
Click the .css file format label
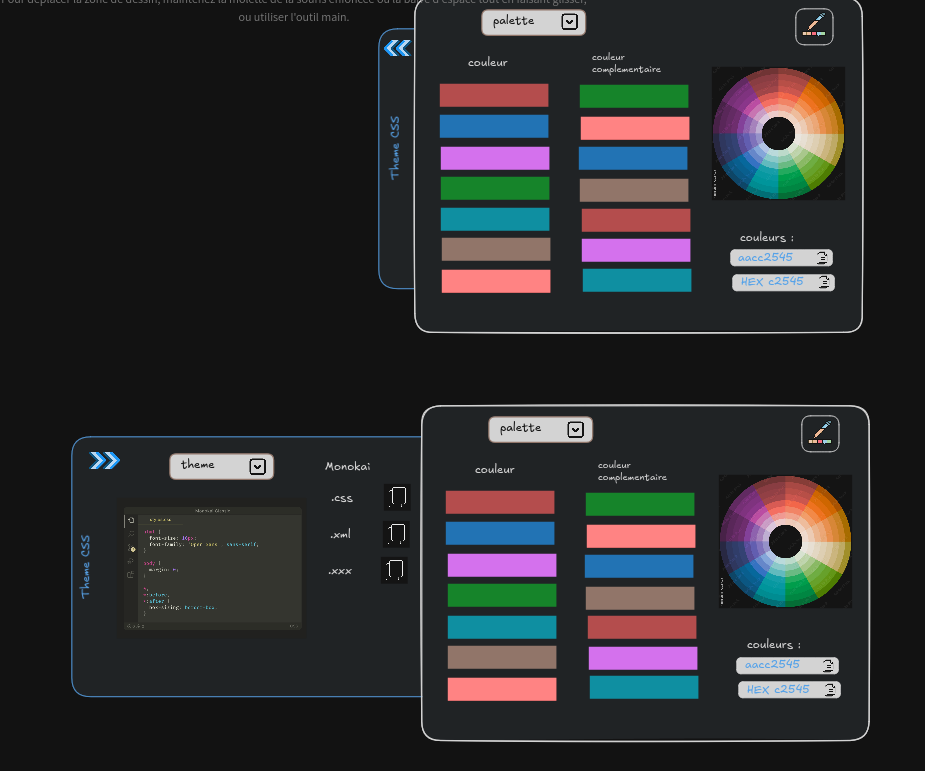pyautogui.click(x=341, y=498)
